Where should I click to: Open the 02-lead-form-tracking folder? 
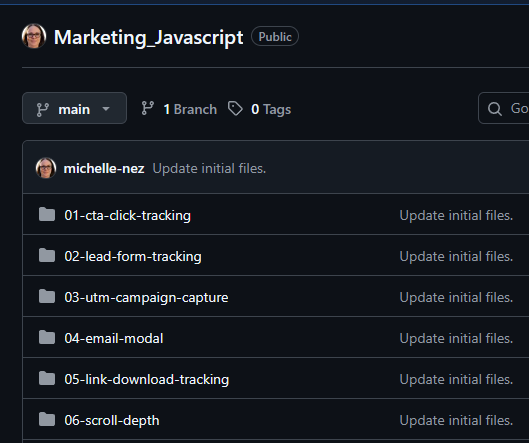pos(133,256)
